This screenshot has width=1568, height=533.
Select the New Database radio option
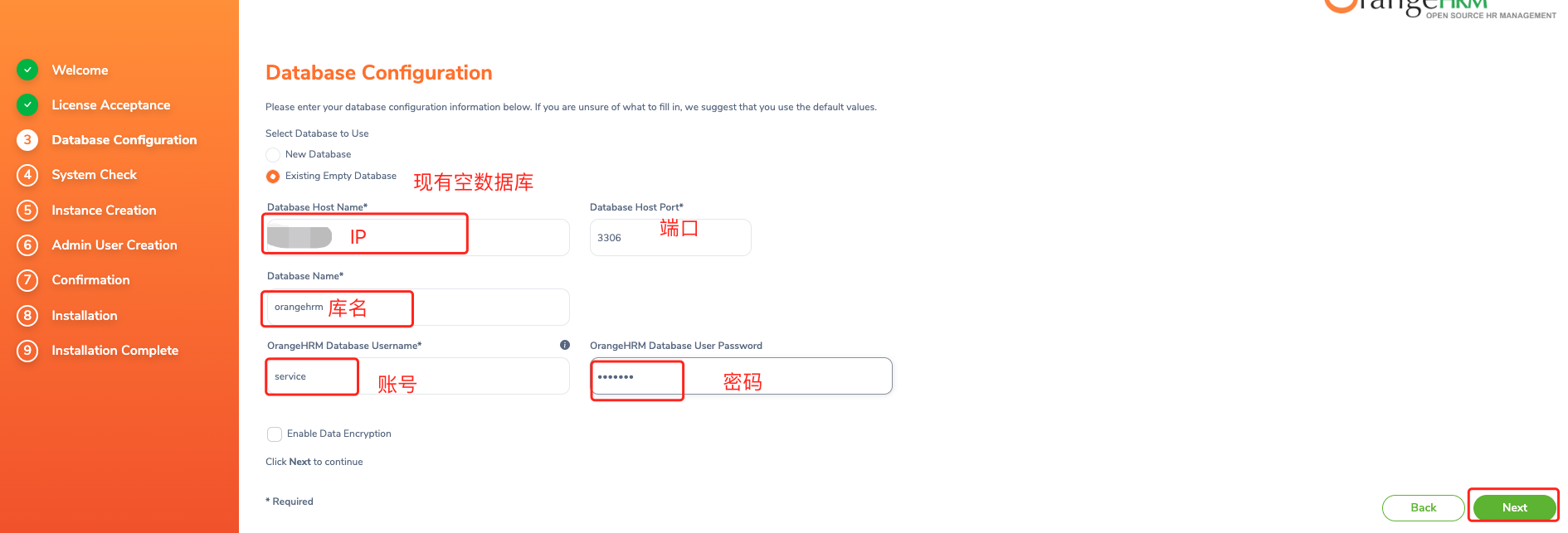coord(273,155)
